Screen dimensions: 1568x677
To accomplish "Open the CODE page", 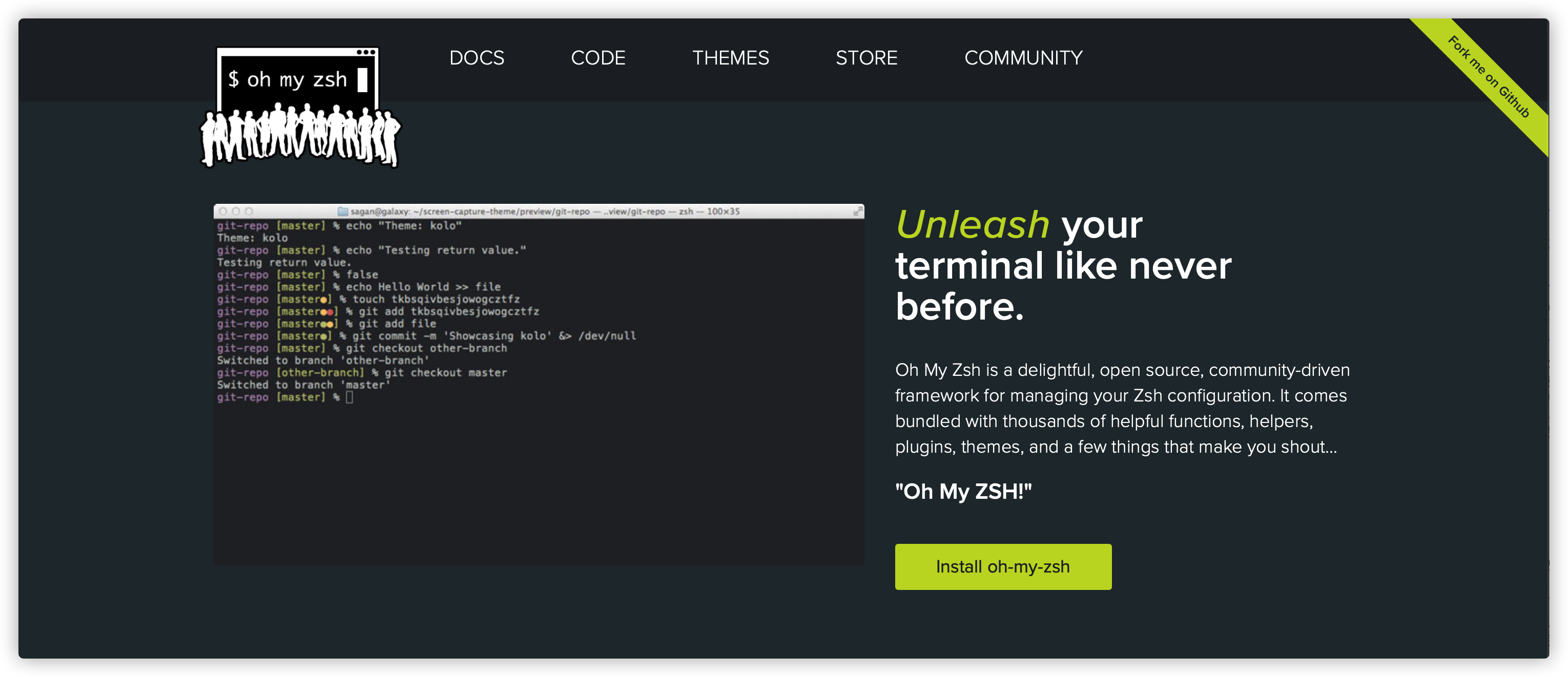I will pyautogui.click(x=599, y=58).
